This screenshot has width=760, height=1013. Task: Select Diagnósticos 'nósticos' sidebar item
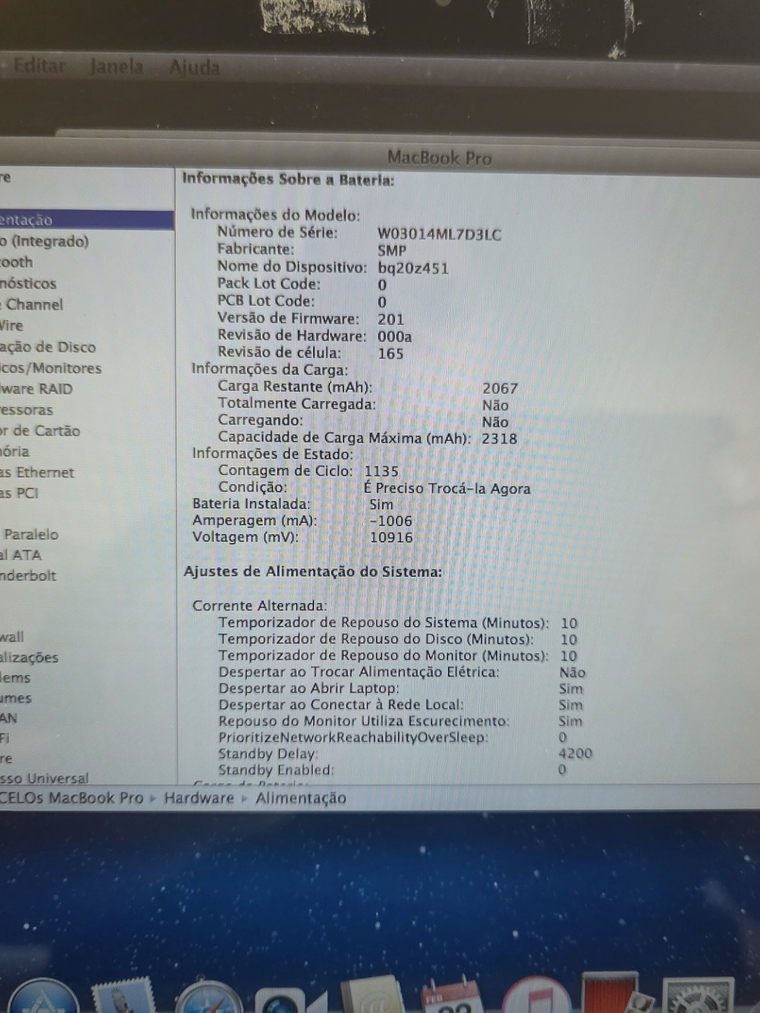[28, 283]
